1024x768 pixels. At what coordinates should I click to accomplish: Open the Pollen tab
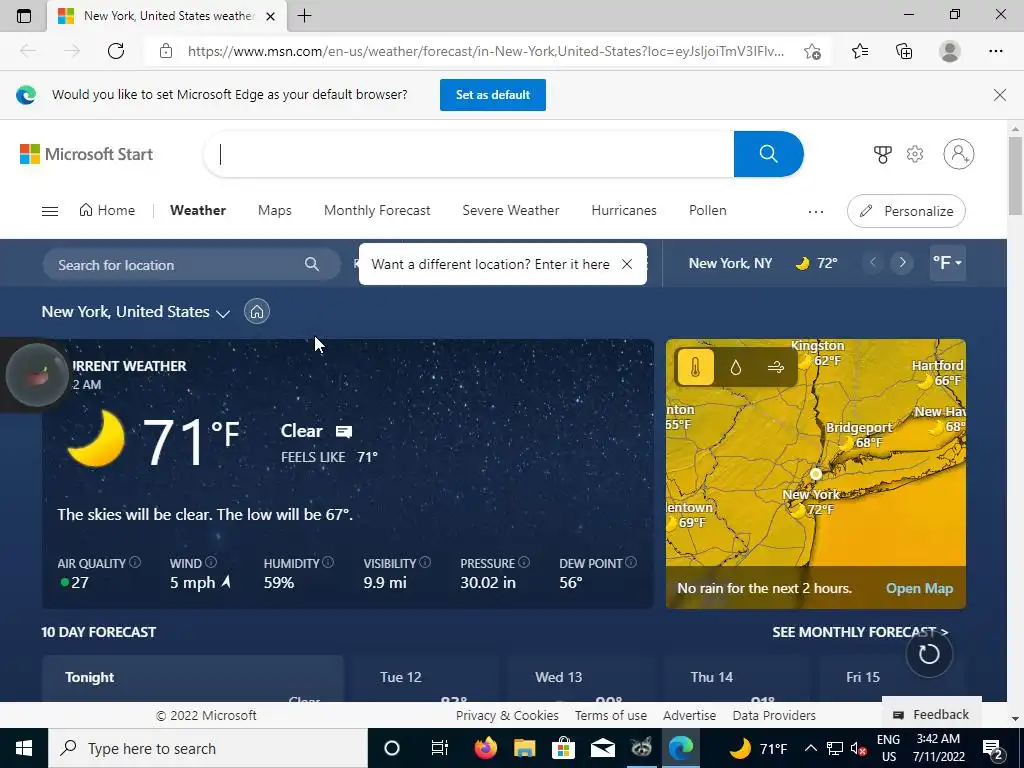pos(707,210)
